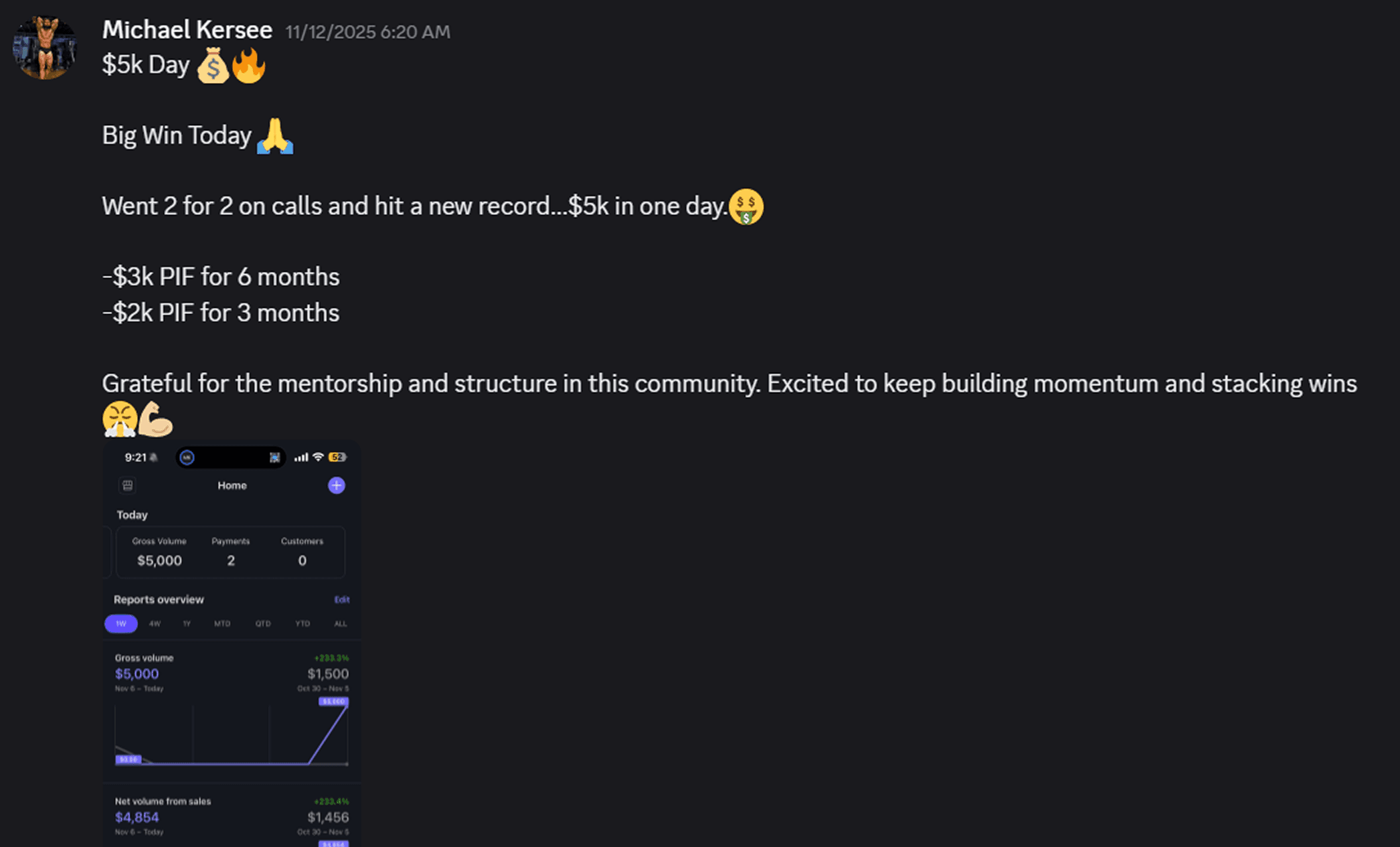Select the ALL time range option

pos(340,623)
